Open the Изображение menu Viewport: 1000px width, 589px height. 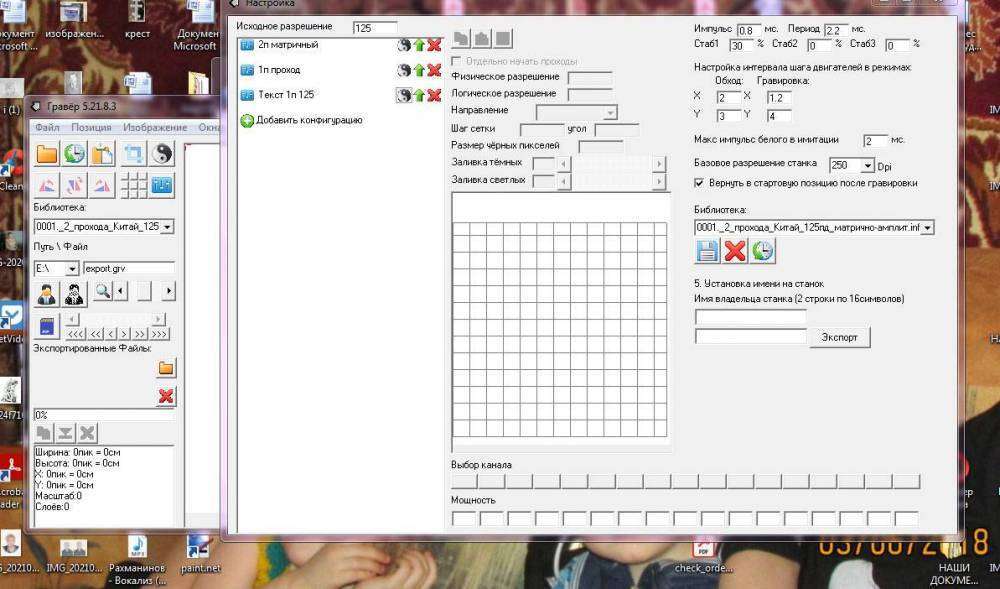[155, 128]
